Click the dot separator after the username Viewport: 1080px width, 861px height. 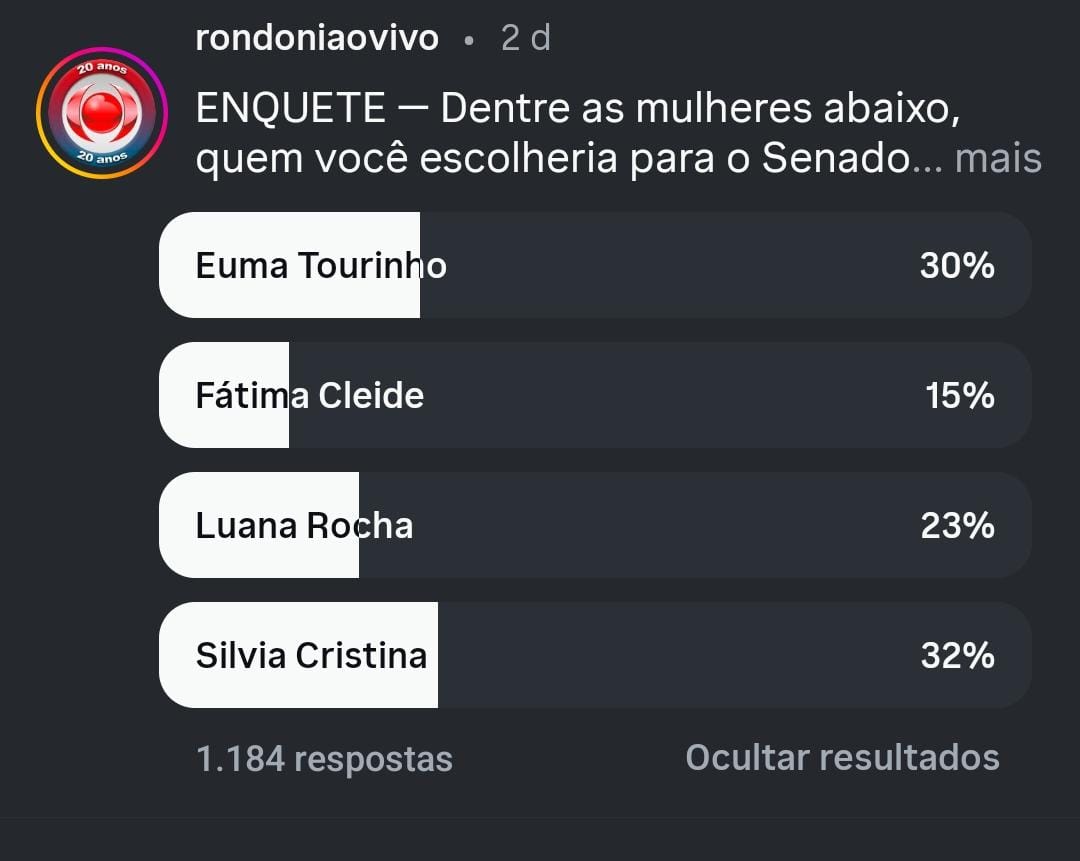469,40
